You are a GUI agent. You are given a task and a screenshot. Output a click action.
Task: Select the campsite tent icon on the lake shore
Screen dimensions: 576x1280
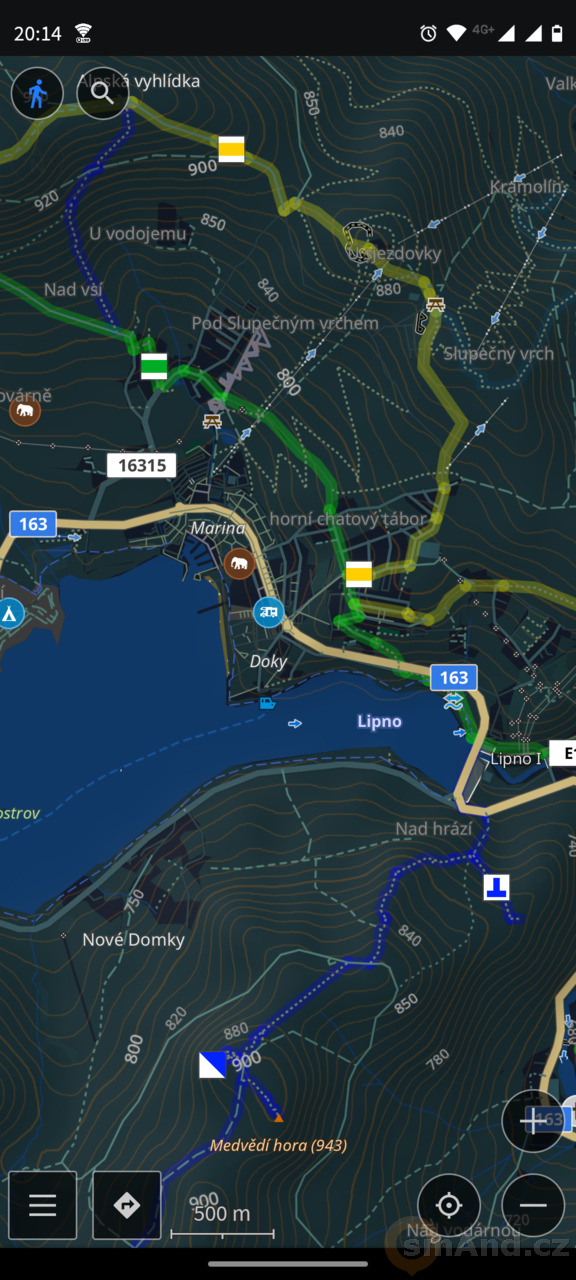11,613
